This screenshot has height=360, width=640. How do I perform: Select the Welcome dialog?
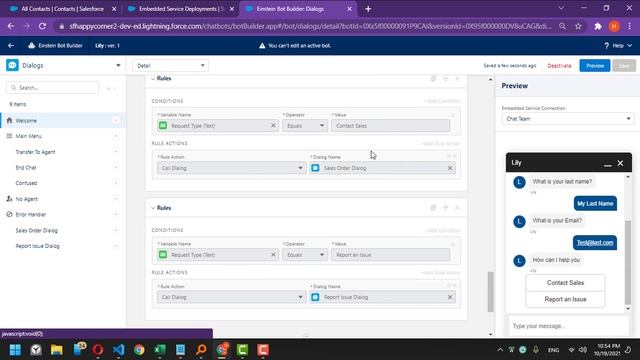point(63,120)
